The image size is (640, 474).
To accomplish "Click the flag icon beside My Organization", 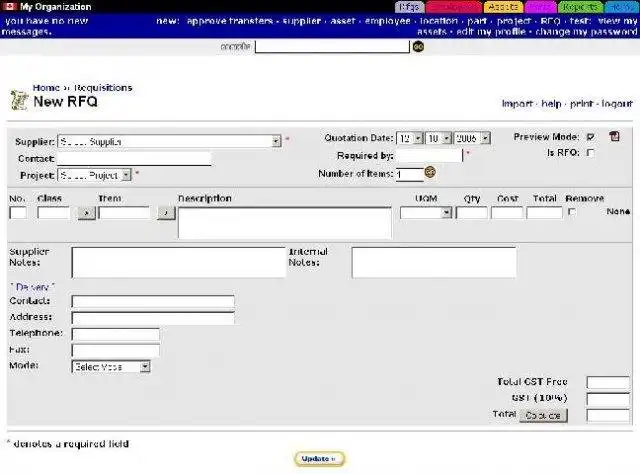I will (9, 6).
